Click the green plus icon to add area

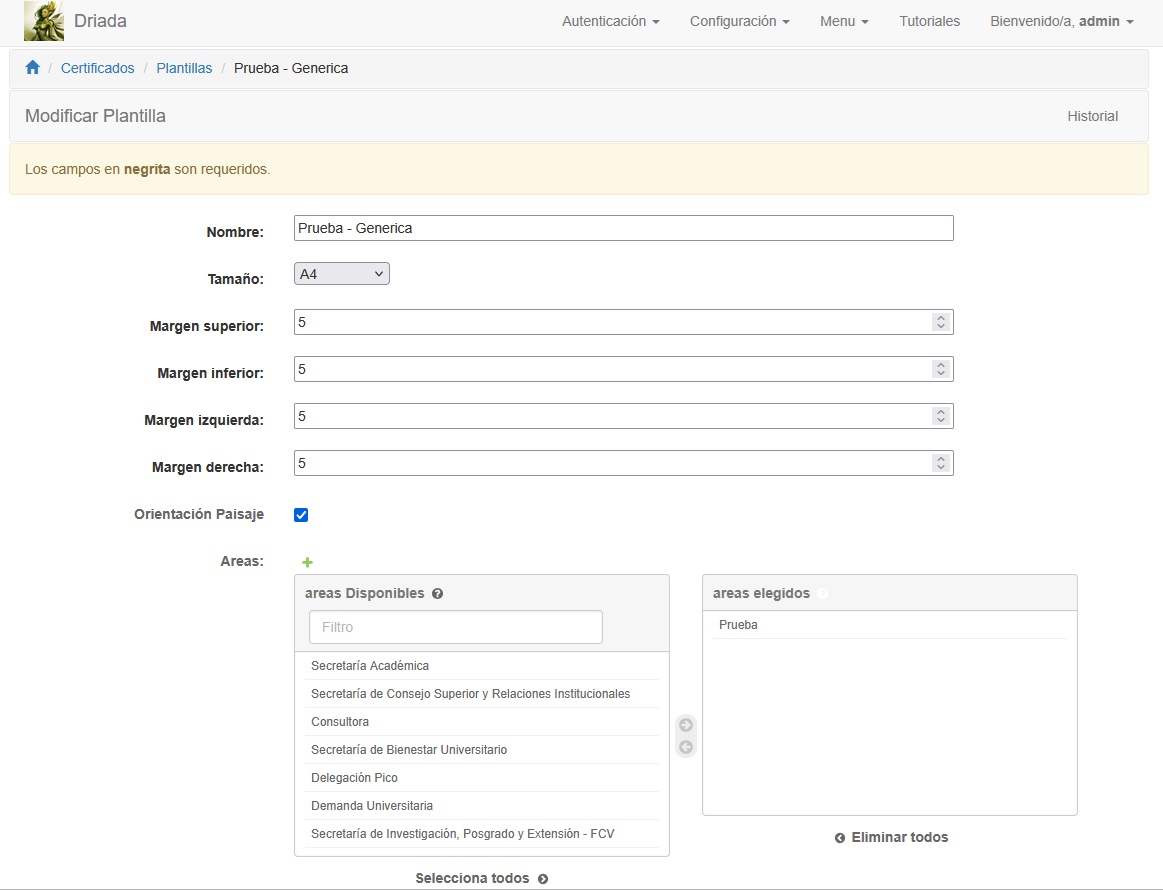pyautogui.click(x=307, y=561)
